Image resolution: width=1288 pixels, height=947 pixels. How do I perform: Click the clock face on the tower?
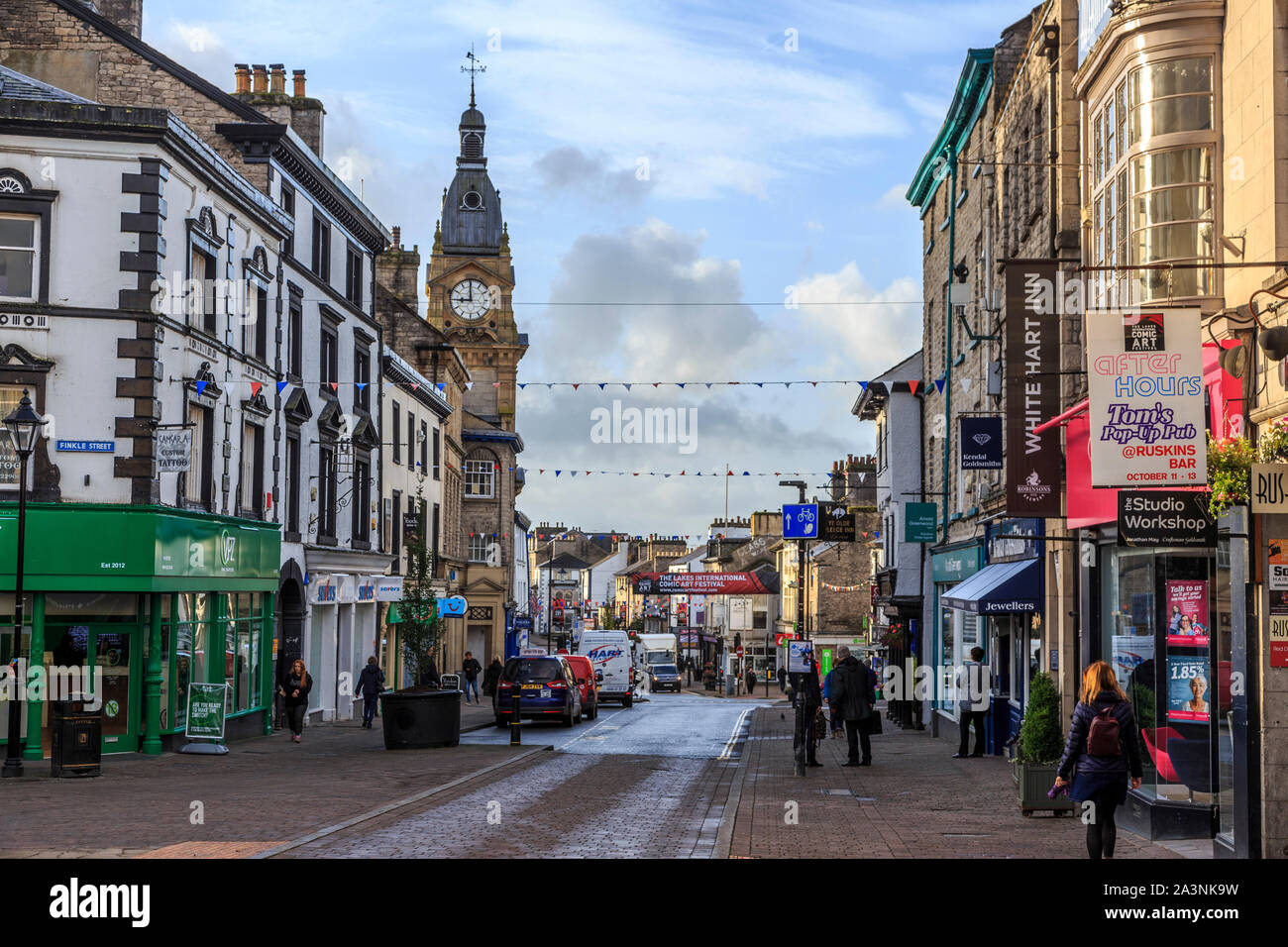click(470, 299)
